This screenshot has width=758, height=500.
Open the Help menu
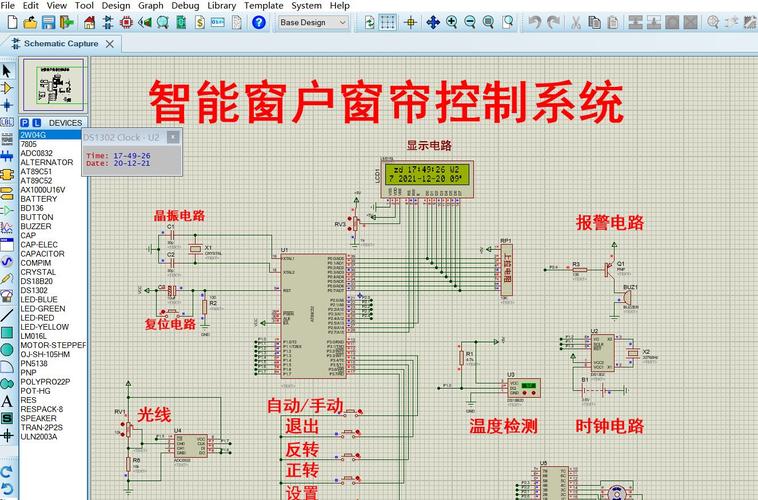[339, 6]
